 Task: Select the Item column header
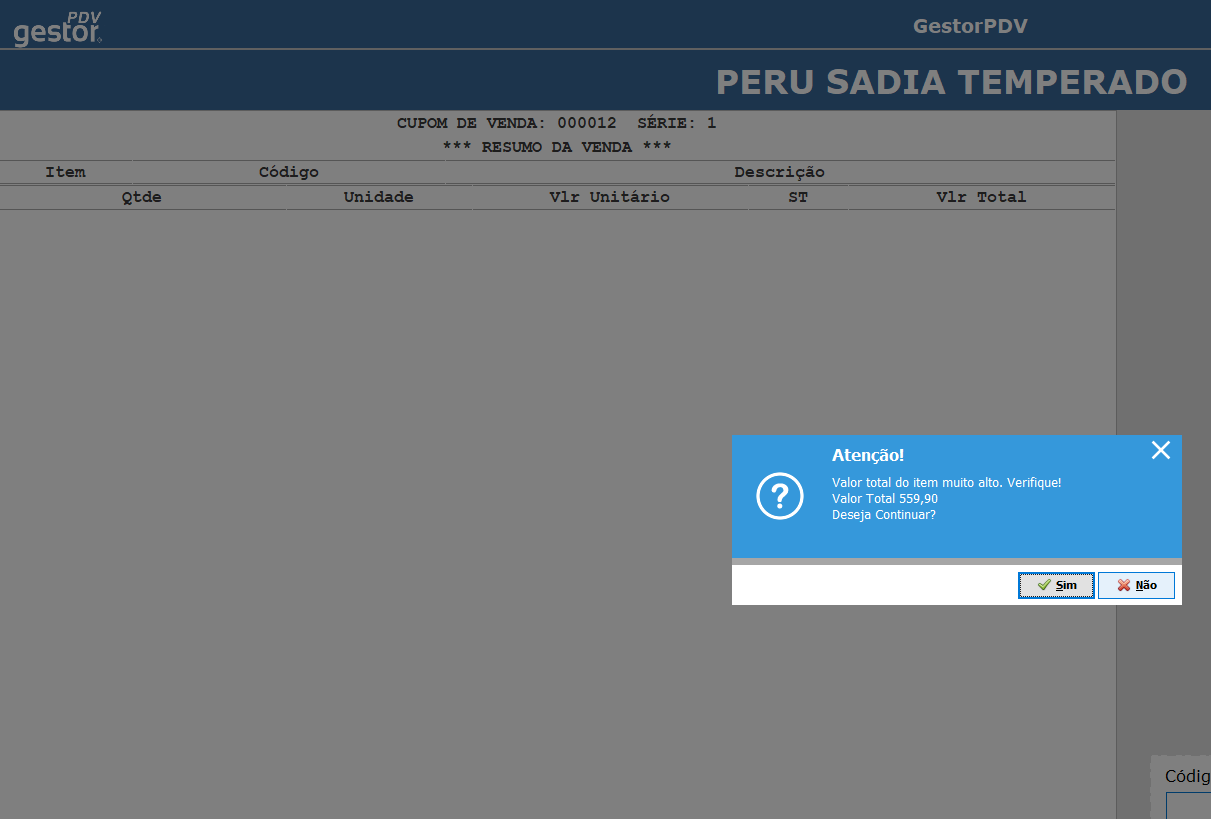tap(65, 172)
